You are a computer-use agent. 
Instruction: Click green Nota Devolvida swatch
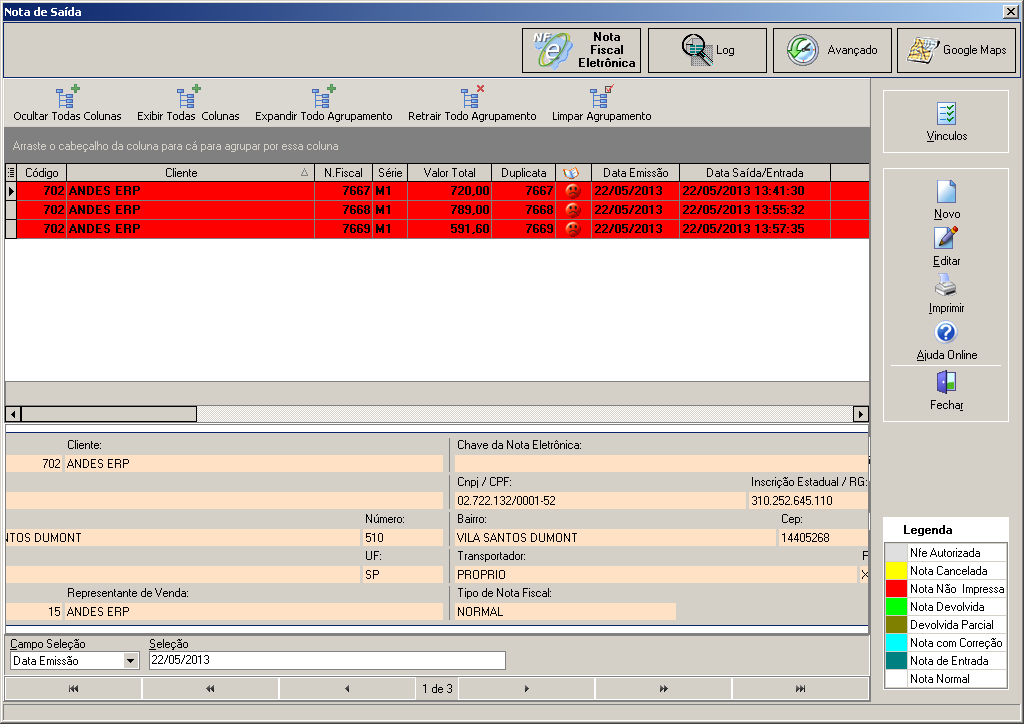point(897,606)
